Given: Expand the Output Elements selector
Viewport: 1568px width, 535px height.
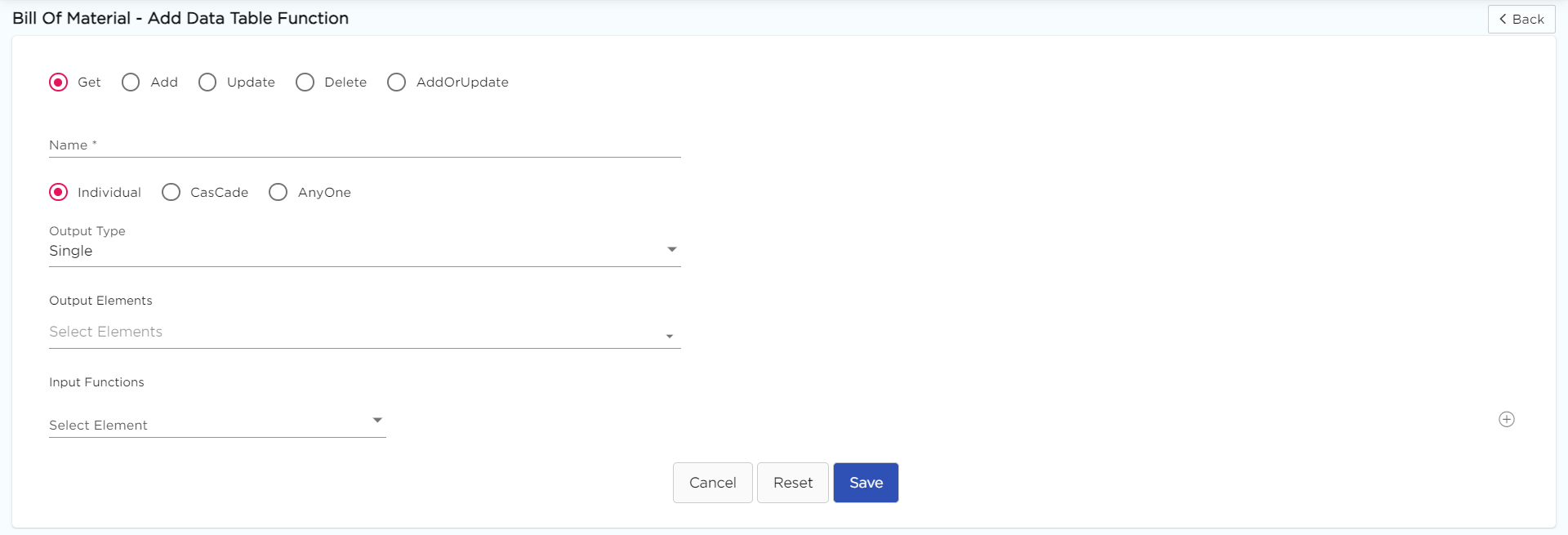Looking at the screenshot, I should point(359,332).
